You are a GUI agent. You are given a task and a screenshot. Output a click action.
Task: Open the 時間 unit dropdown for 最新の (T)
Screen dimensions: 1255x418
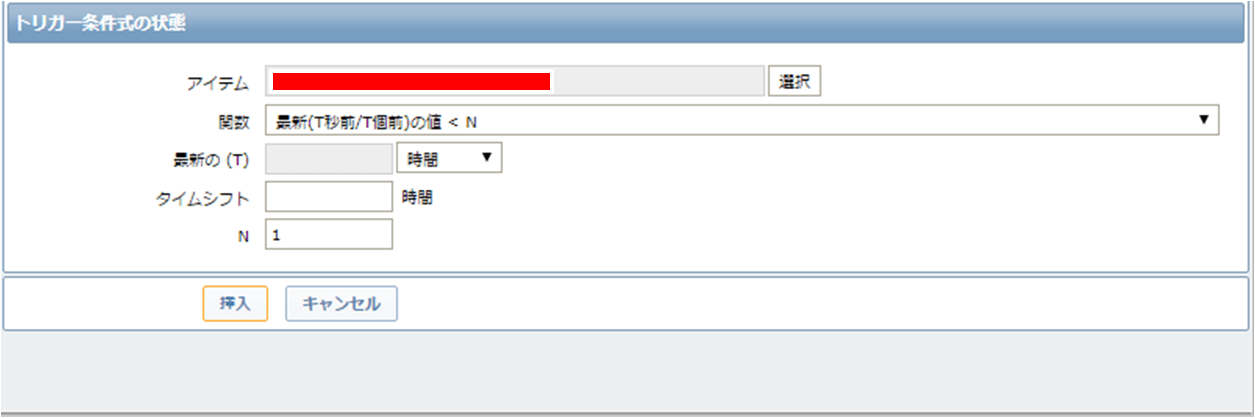coord(449,158)
